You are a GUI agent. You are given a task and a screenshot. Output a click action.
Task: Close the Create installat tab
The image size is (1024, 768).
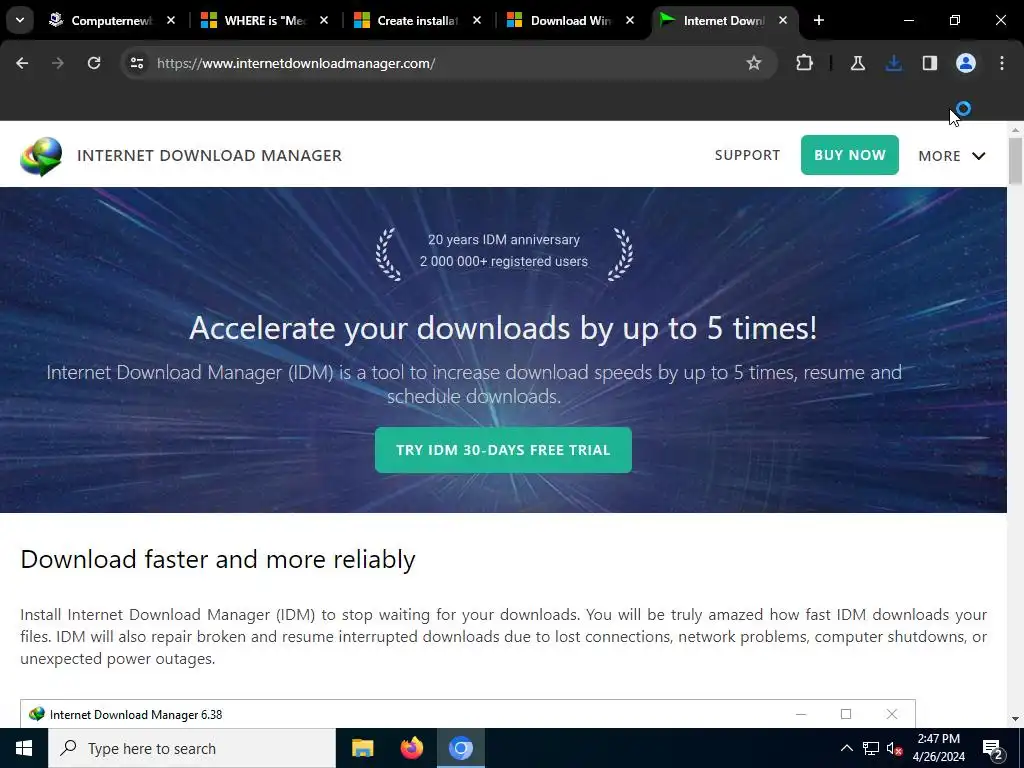(x=477, y=20)
